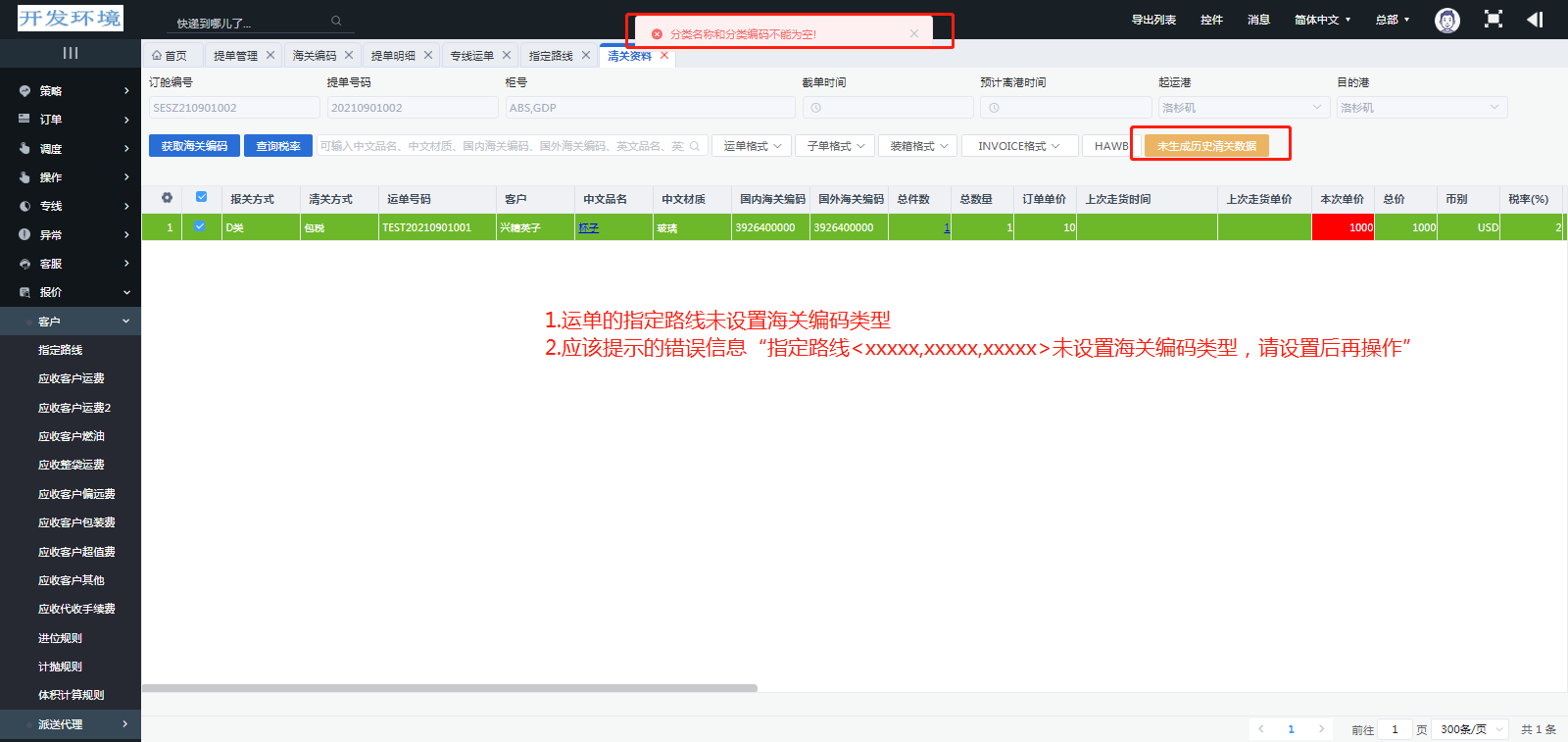Close the 海关编码 tab

(349, 55)
